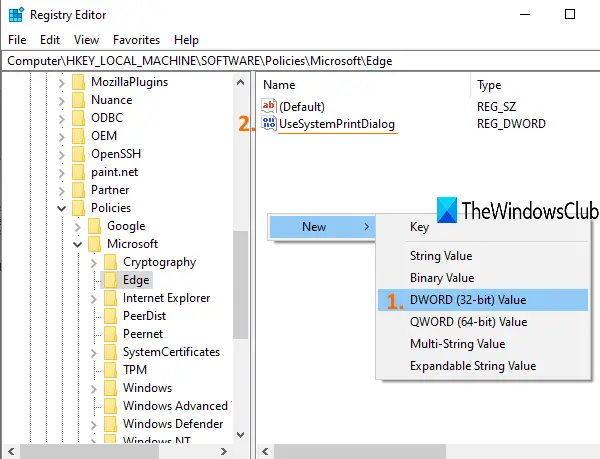Image resolution: width=600 pixels, height=459 pixels.
Task: Click the Peernet folder icon
Action: (x=111, y=334)
